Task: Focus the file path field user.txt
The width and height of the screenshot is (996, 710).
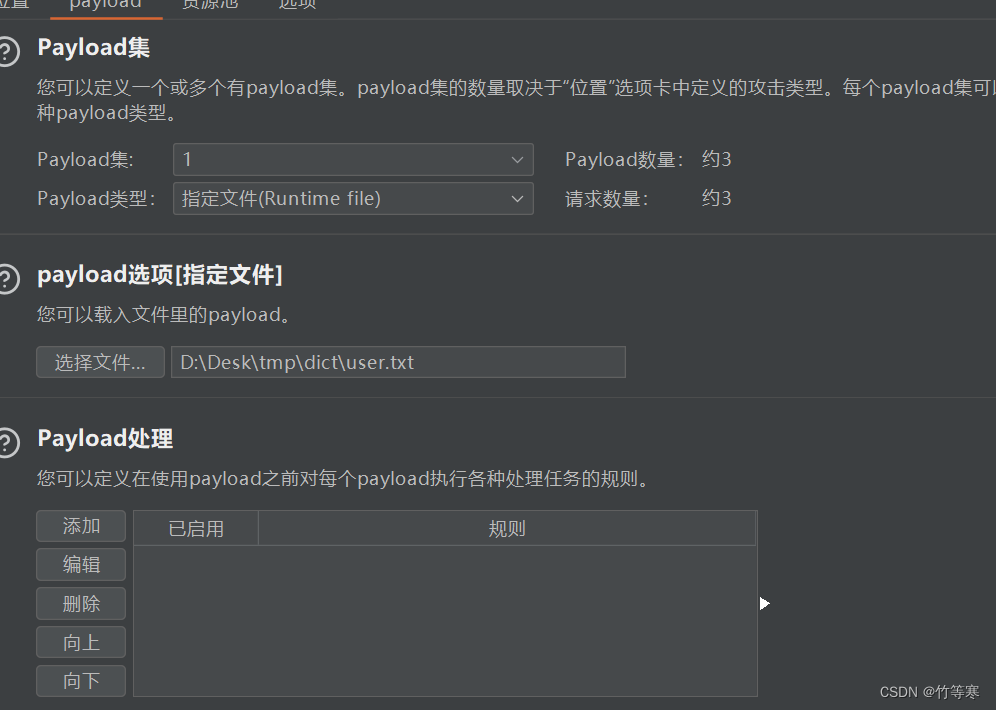Action: click(x=398, y=362)
